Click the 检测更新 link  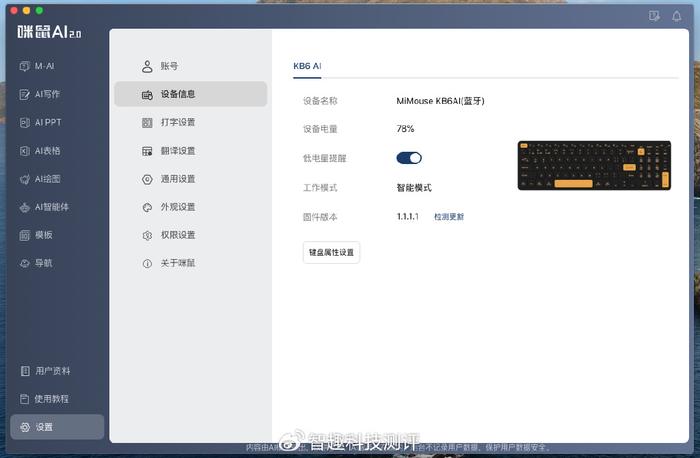tap(449, 217)
